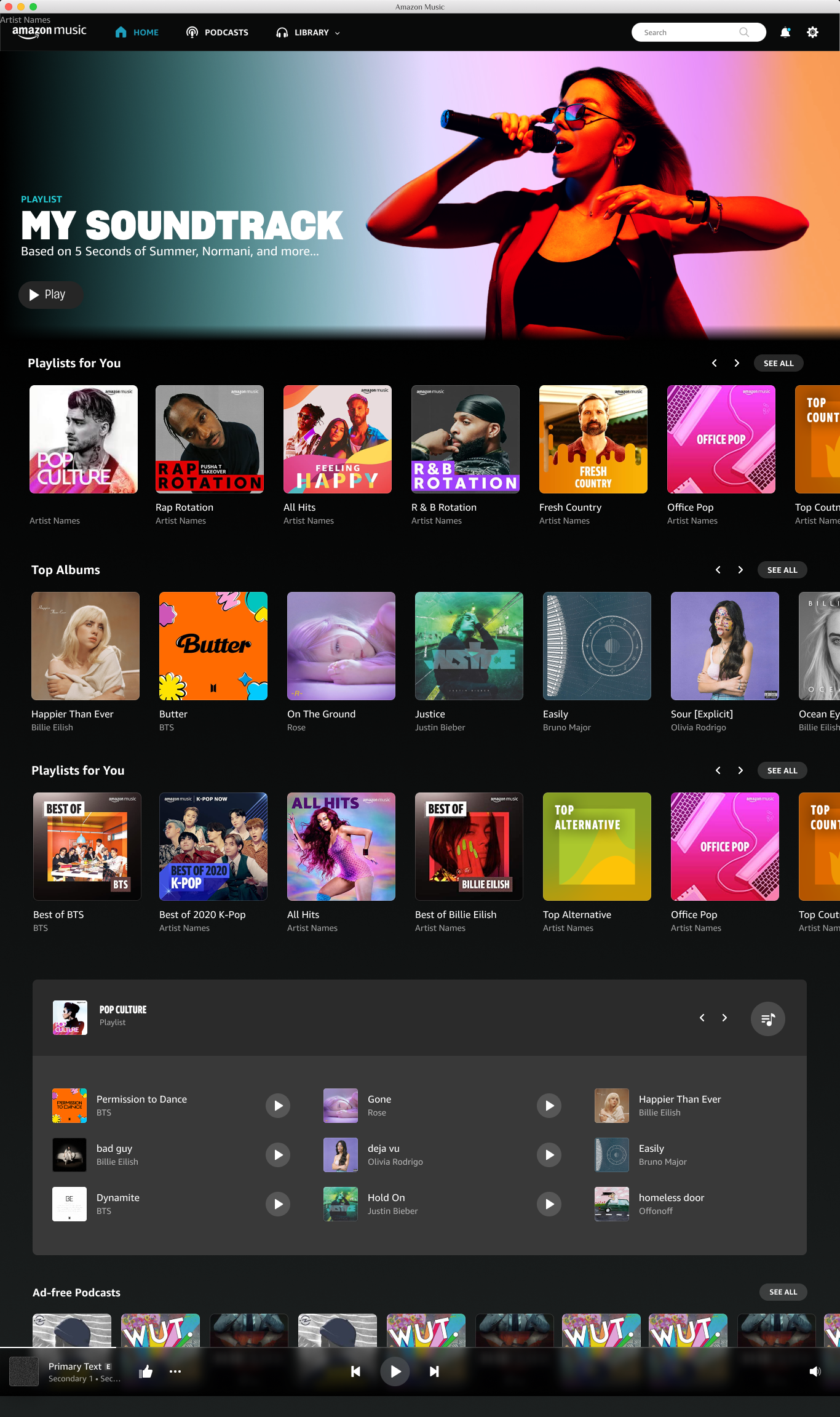Image resolution: width=840 pixels, height=1417 pixels.
Task: Open the R & B Rotation playlist cover
Action: click(x=466, y=439)
